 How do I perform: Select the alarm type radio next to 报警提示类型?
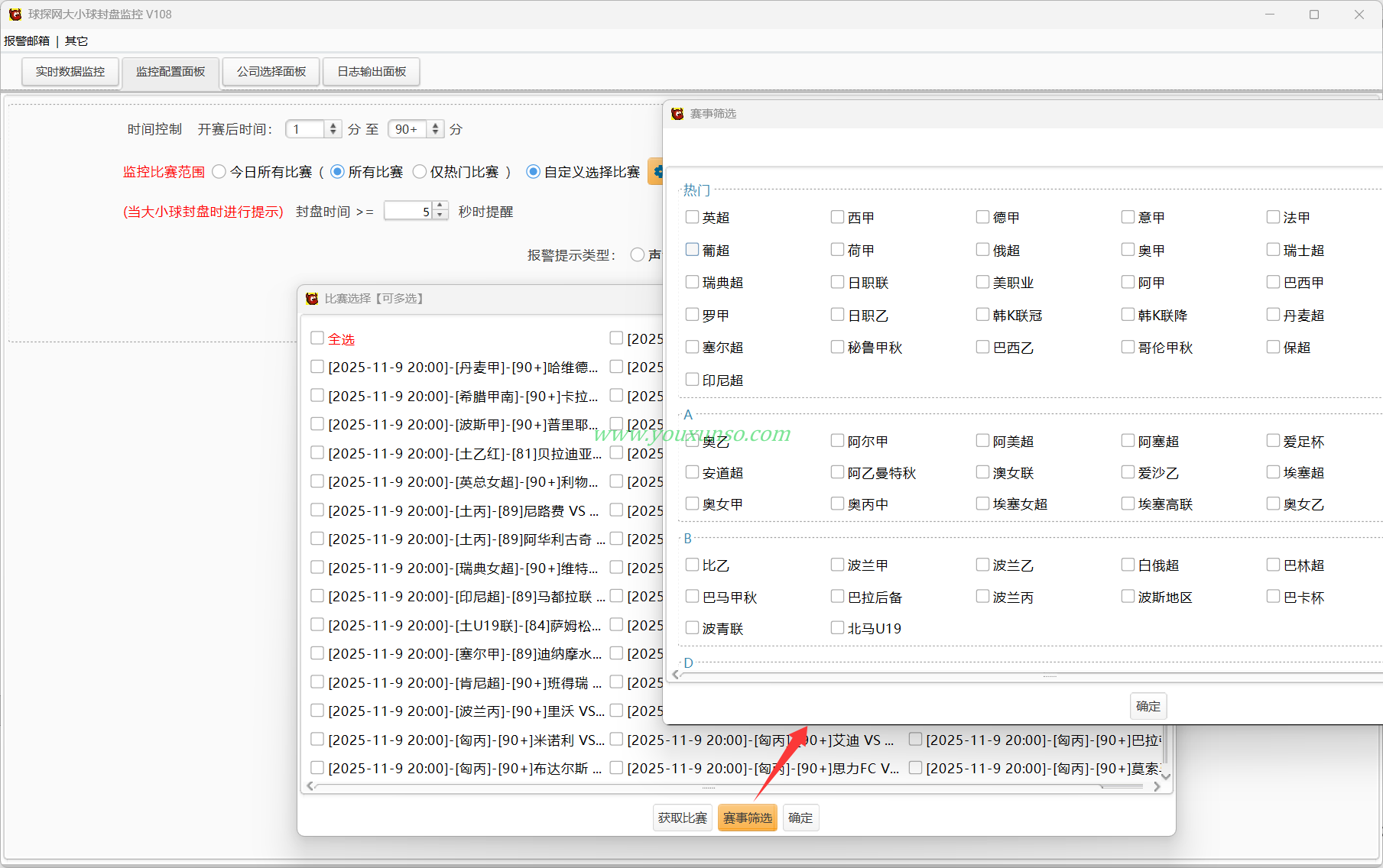[x=638, y=254]
